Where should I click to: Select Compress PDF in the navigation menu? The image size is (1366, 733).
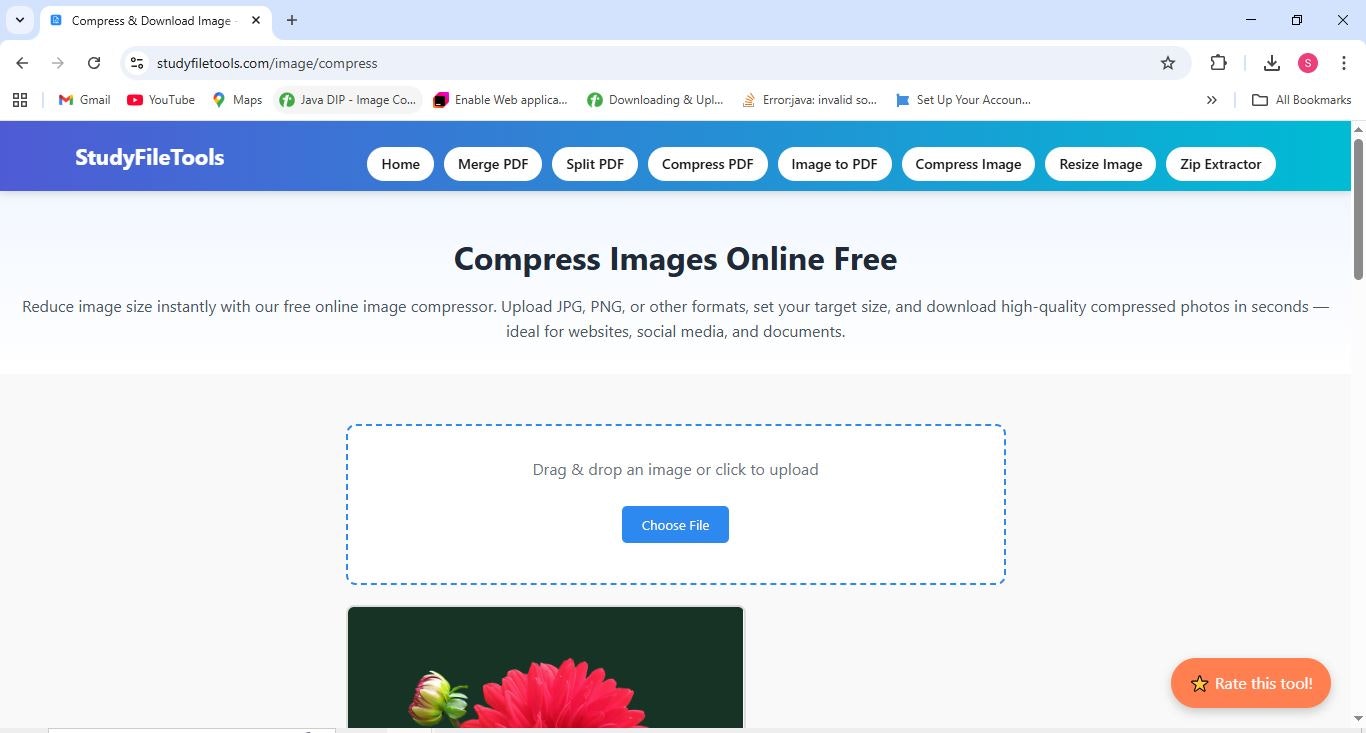(707, 163)
